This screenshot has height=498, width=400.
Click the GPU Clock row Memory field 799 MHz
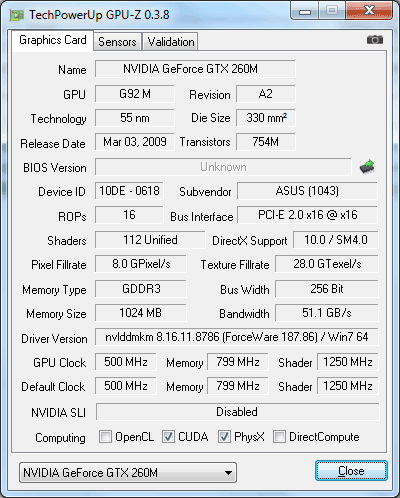(238, 362)
